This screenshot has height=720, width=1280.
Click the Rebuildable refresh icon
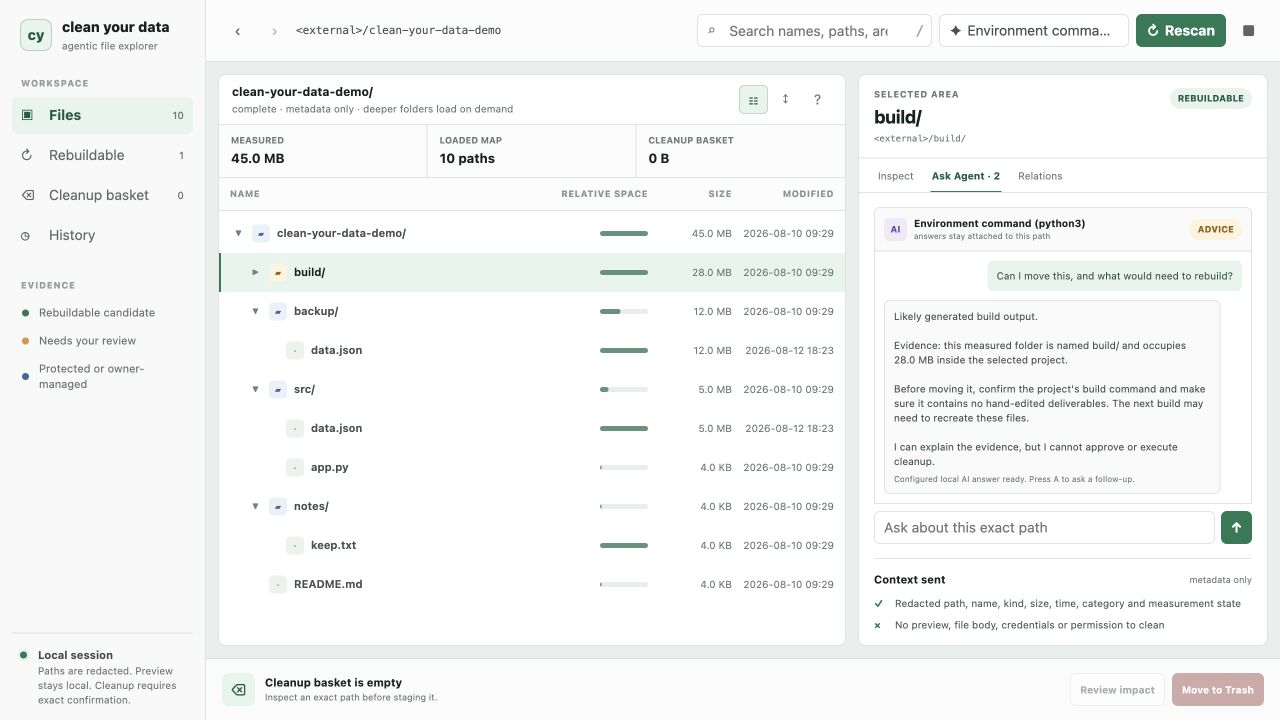[27, 155]
